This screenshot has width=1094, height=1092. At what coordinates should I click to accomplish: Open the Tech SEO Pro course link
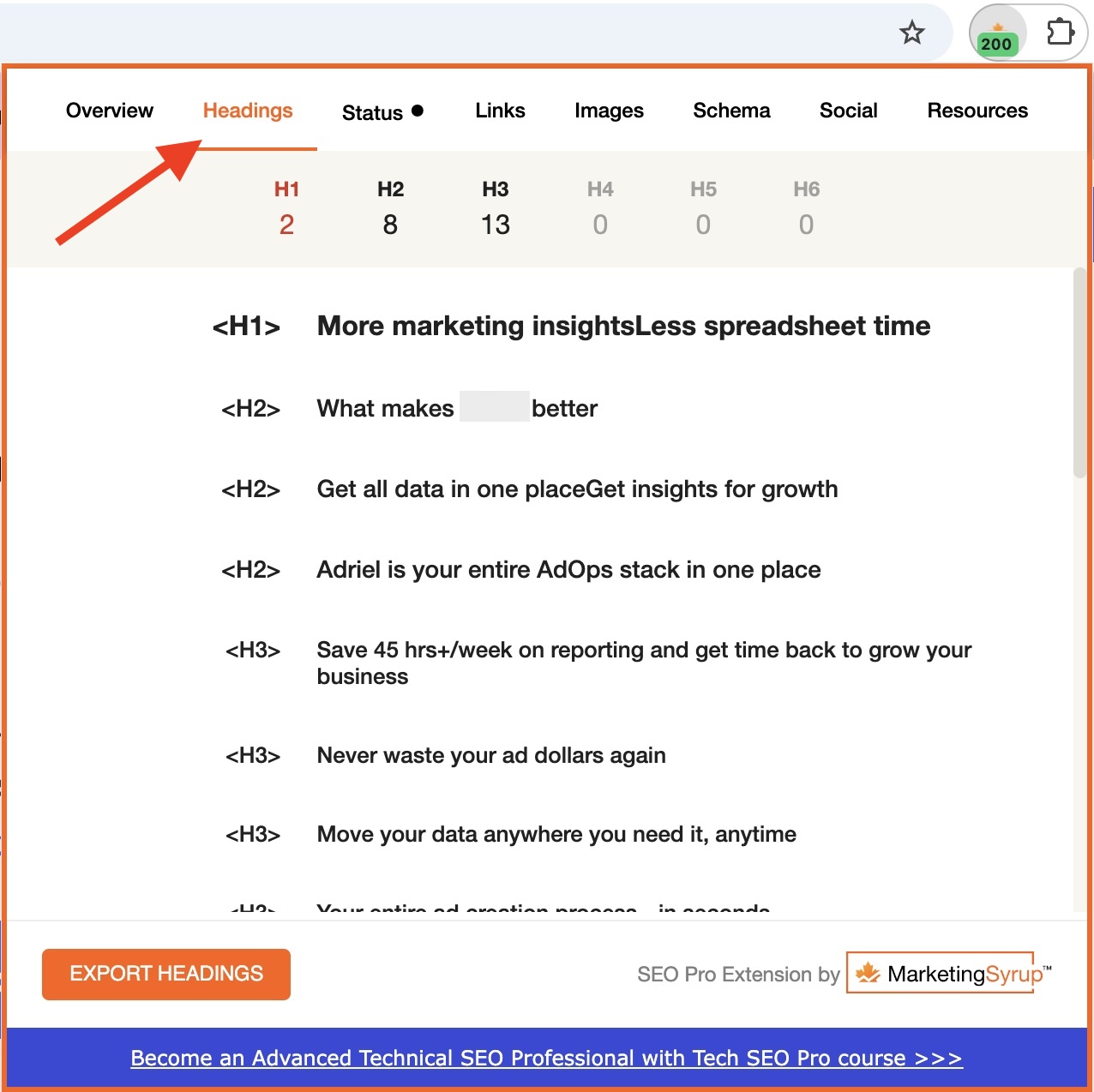click(x=546, y=1058)
